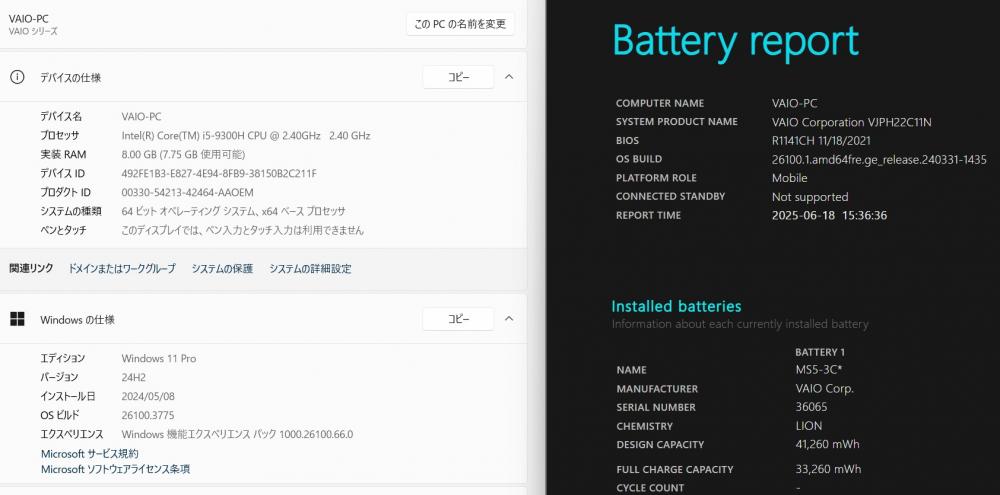Select the system product name VJPH22C11N
Screen dimensions: 1000x495
(x=851, y=122)
